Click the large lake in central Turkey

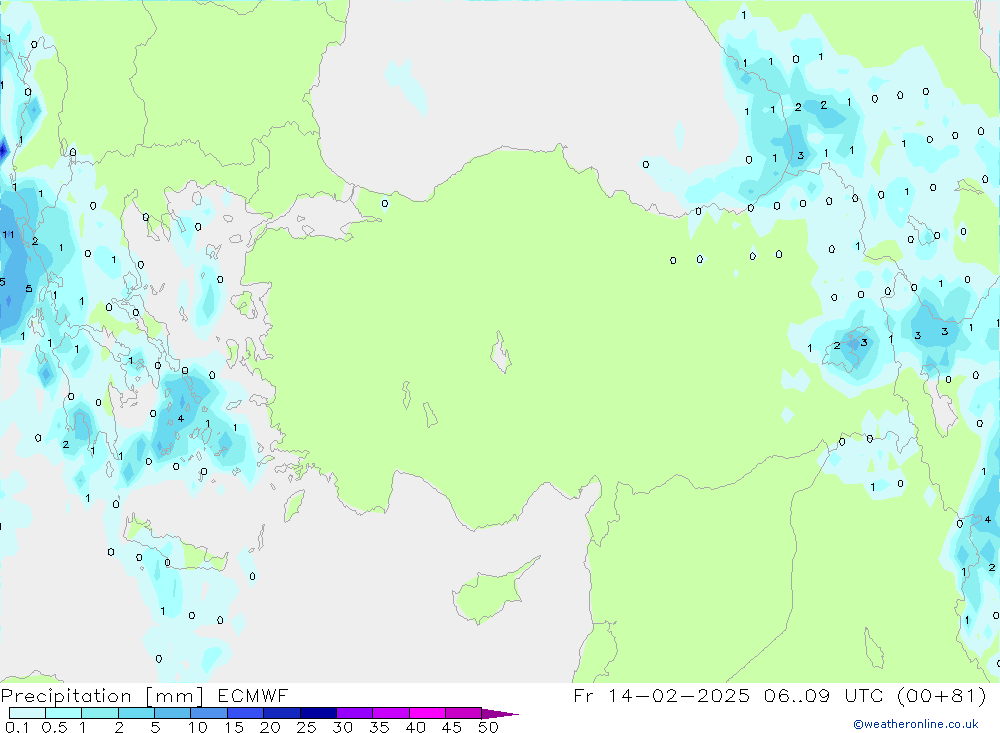[x=499, y=353]
